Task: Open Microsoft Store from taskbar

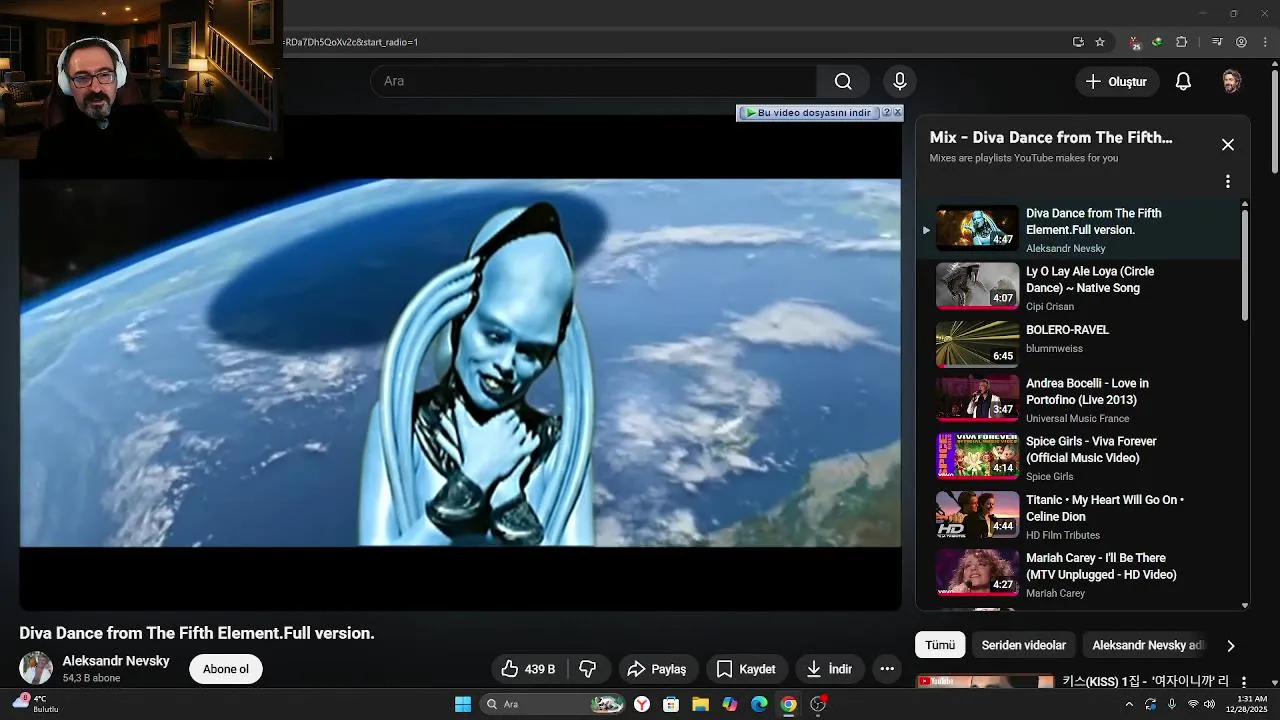Action: coord(671,704)
